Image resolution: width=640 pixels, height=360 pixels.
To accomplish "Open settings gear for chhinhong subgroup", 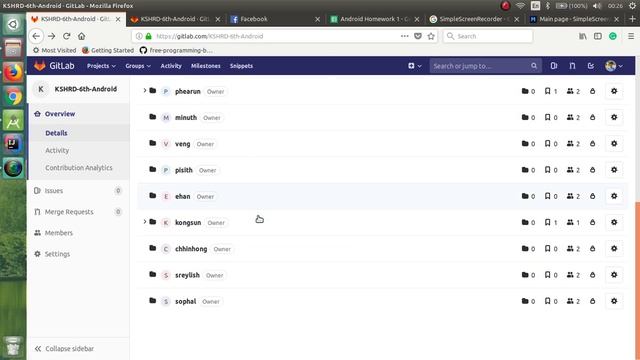I will [614, 249].
